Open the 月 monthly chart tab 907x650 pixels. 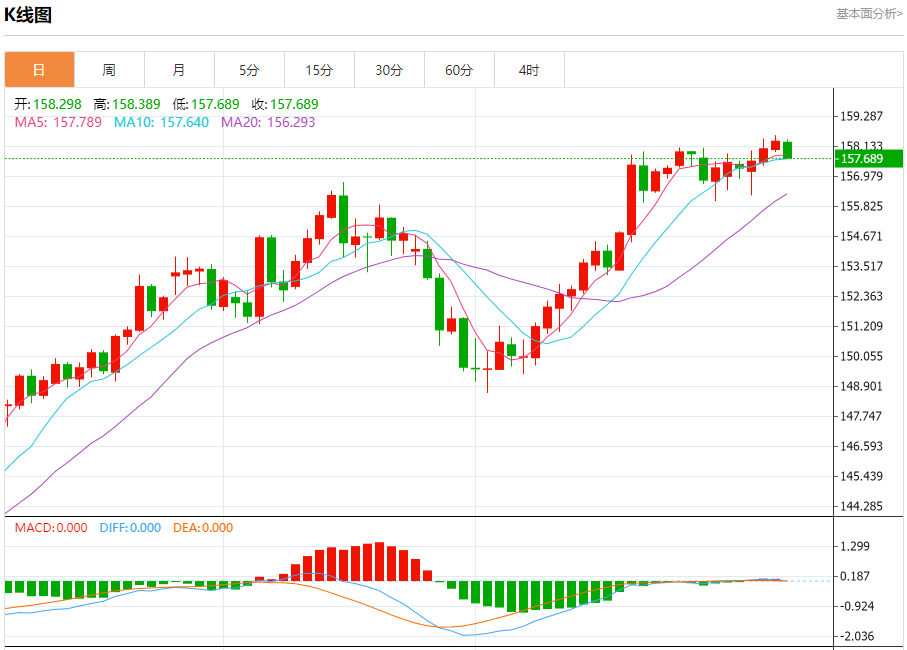tap(179, 70)
